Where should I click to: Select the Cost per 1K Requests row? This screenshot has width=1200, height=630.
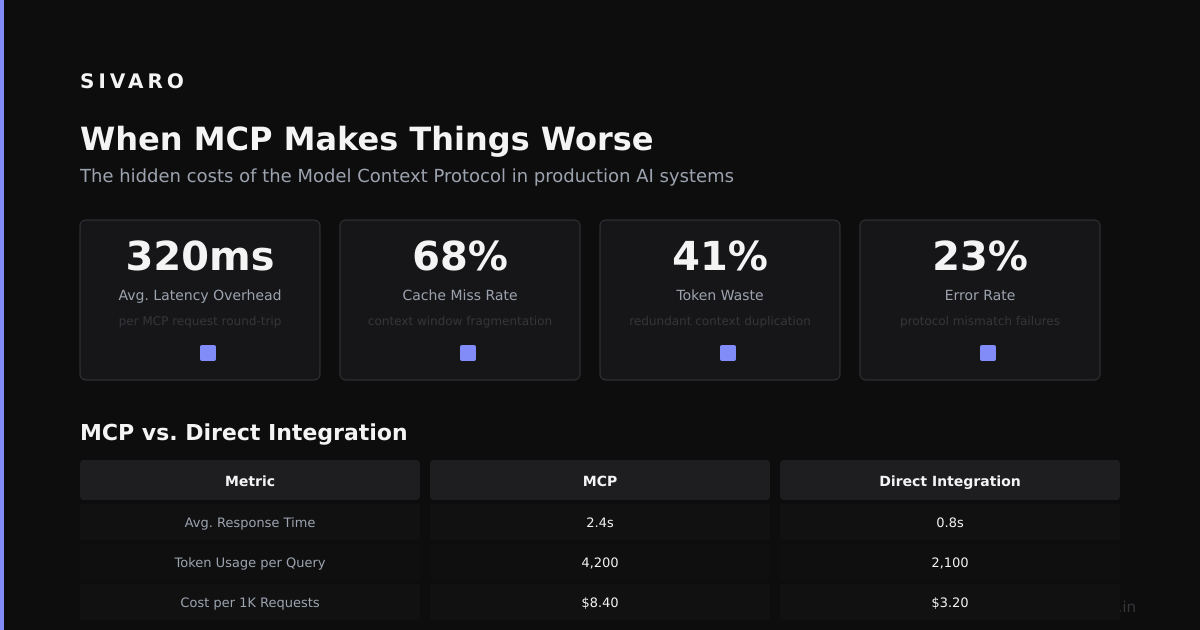tap(600, 602)
